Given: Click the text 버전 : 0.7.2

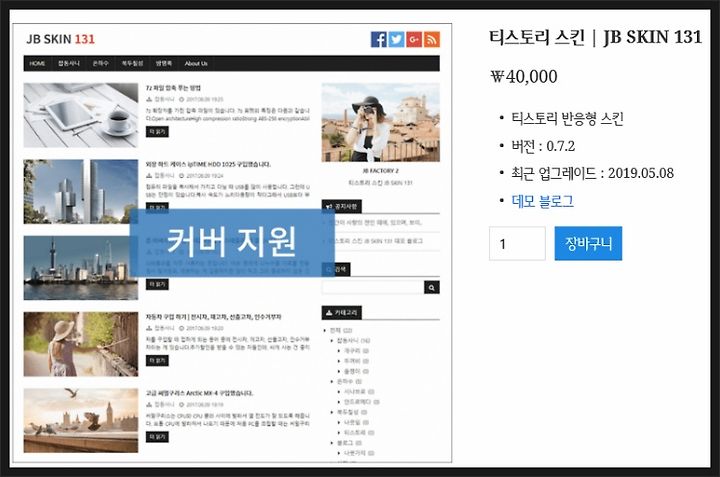Looking at the screenshot, I should (x=543, y=146).
